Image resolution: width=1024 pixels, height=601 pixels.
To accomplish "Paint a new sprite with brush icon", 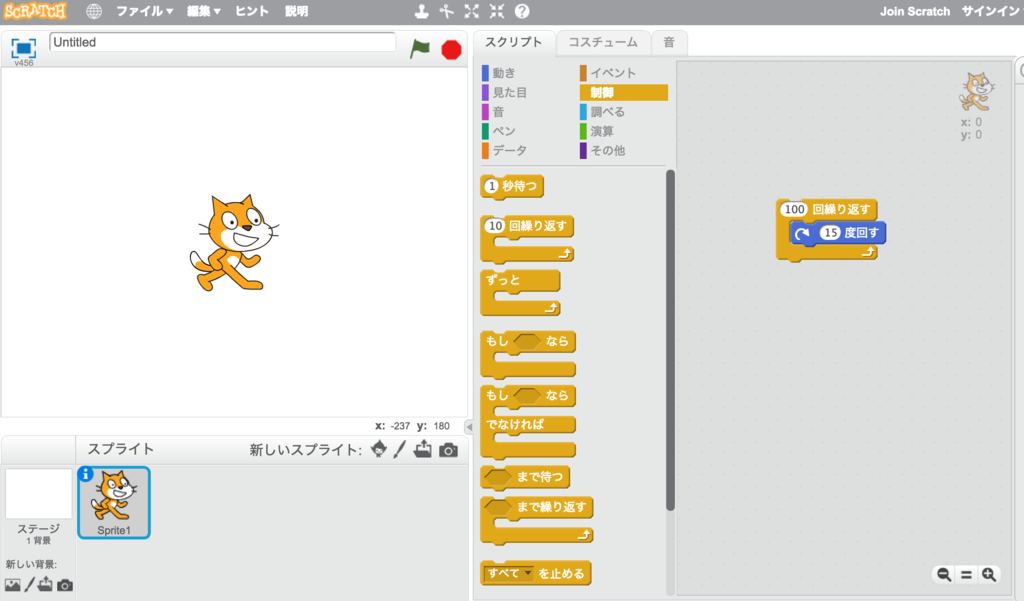I will [400, 449].
